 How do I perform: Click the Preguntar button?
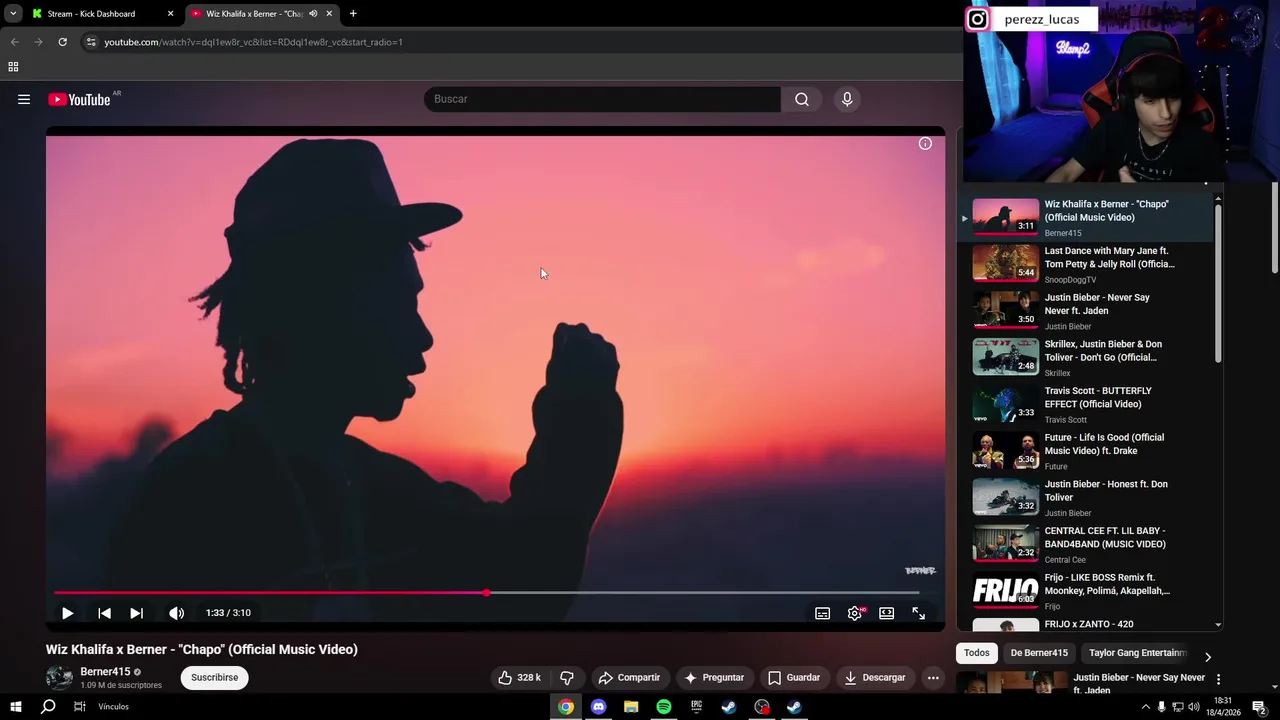click(714, 678)
